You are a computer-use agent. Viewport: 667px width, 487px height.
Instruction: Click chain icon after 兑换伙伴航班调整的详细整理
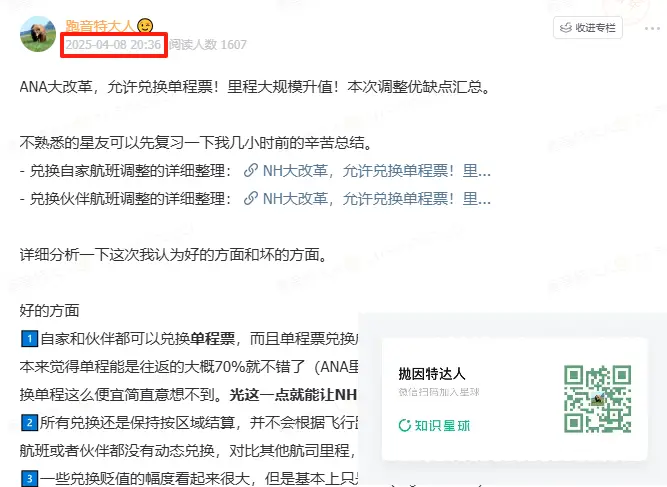[x=251, y=198]
